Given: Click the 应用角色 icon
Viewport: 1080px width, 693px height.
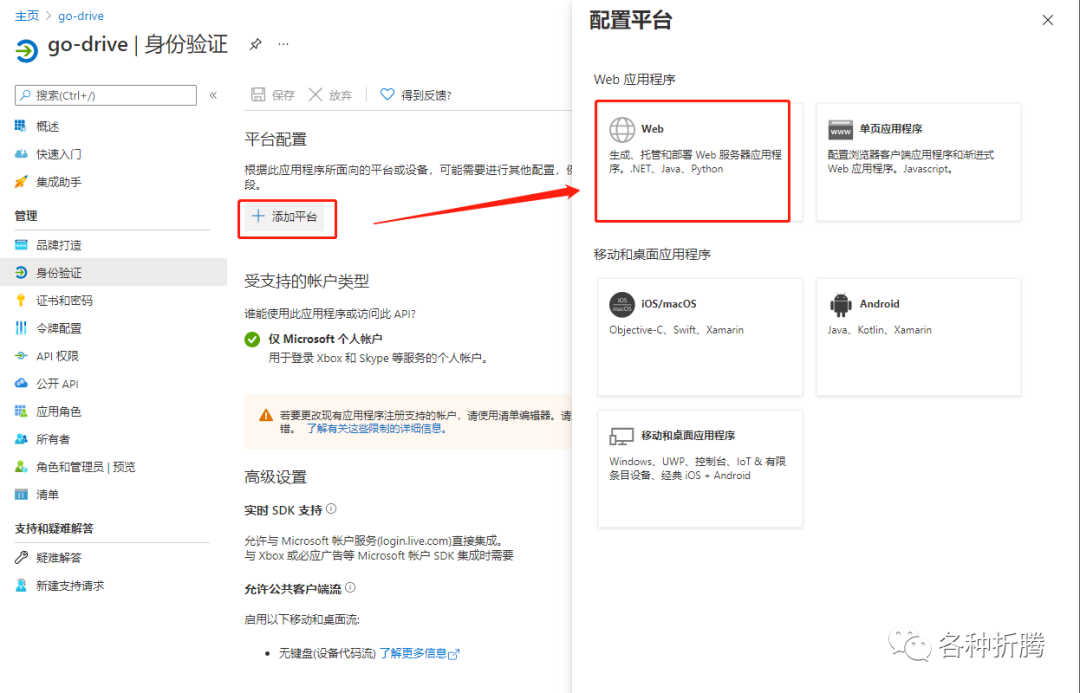Looking at the screenshot, I should tap(21, 411).
